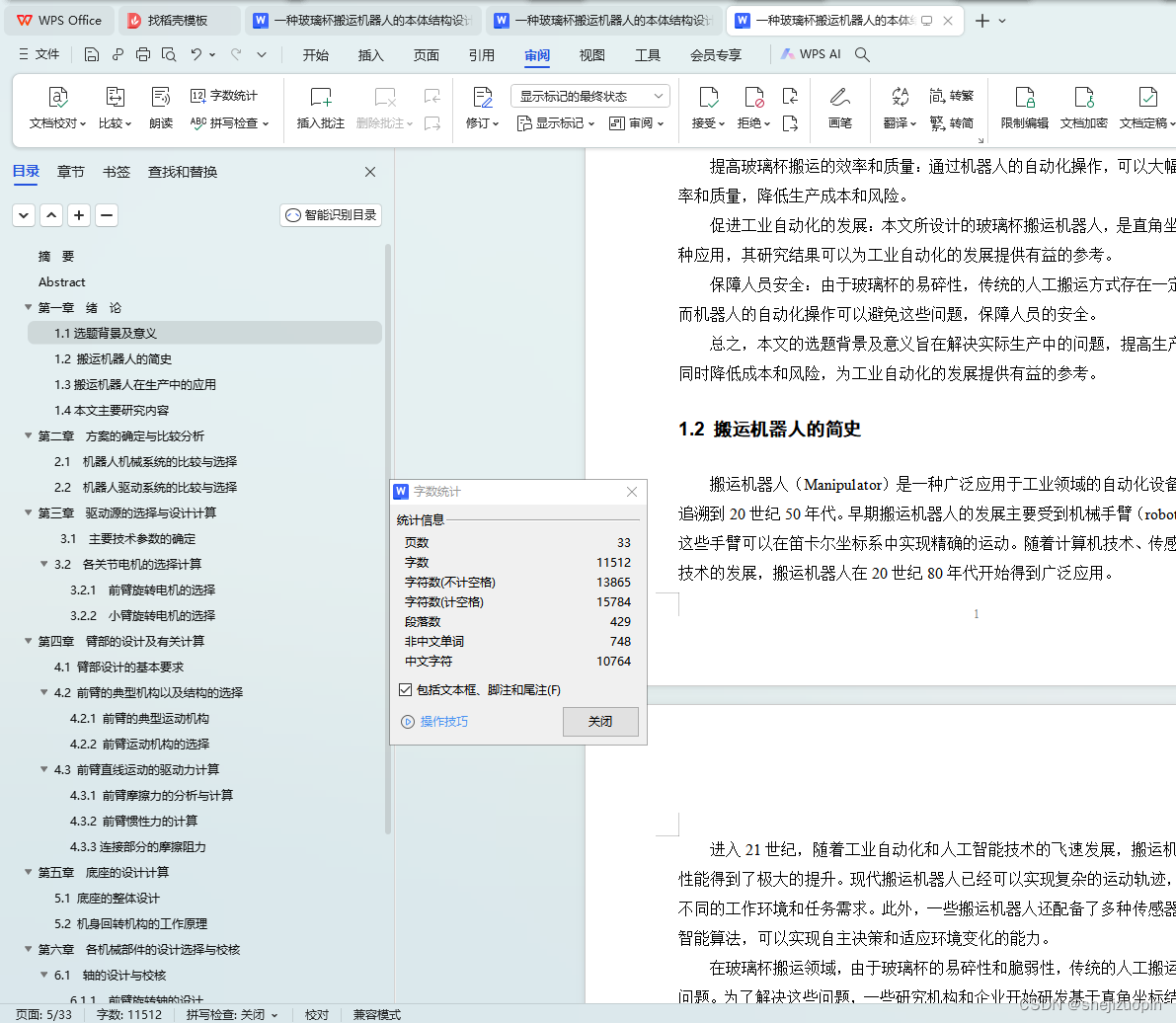The image size is (1176, 1023).
Task: Select outline item 4.3.1 前臂摩擦力的分析与计算
Action: click(x=151, y=795)
